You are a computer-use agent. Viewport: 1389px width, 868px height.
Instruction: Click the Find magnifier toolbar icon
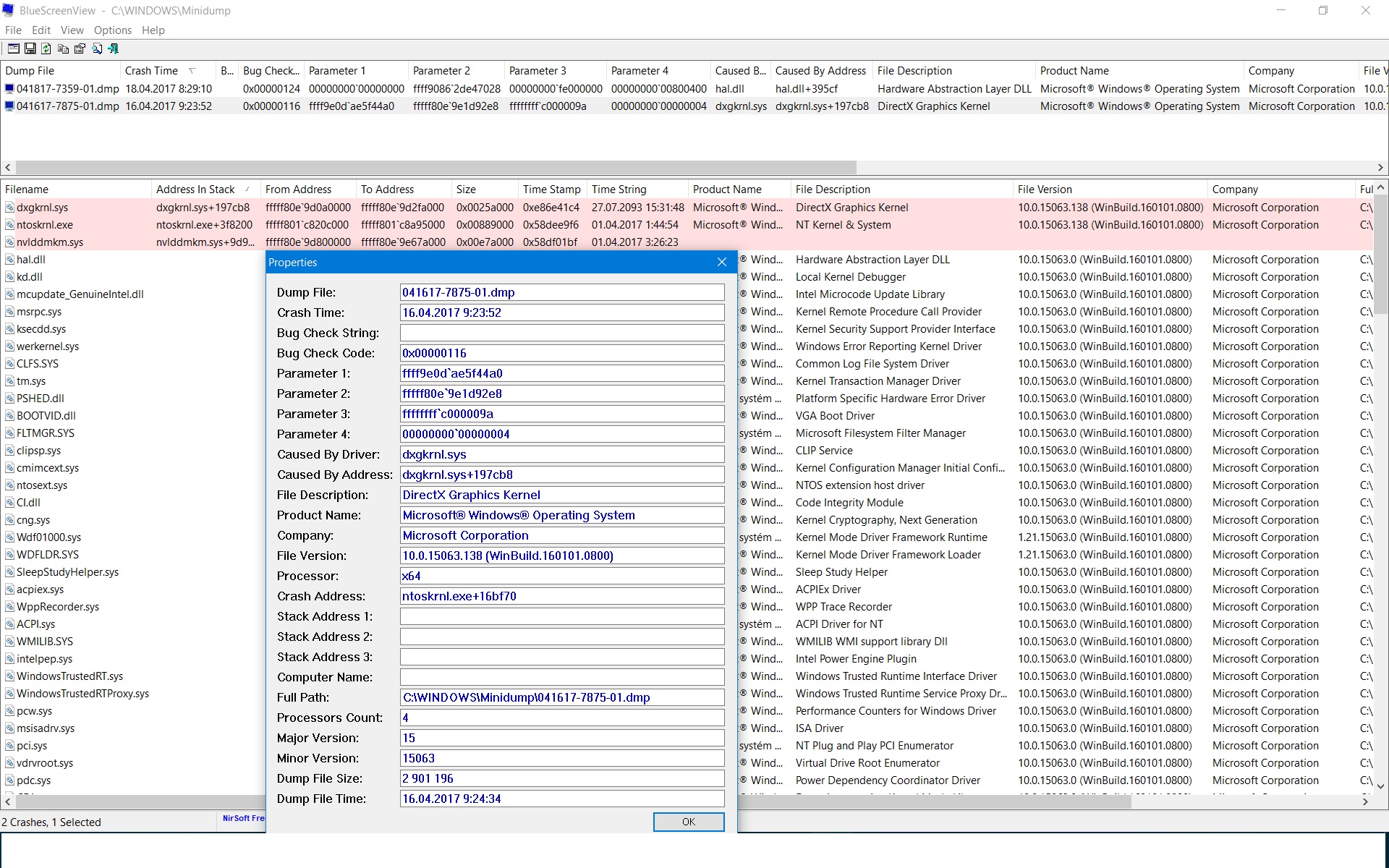pyautogui.click(x=96, y=48)
